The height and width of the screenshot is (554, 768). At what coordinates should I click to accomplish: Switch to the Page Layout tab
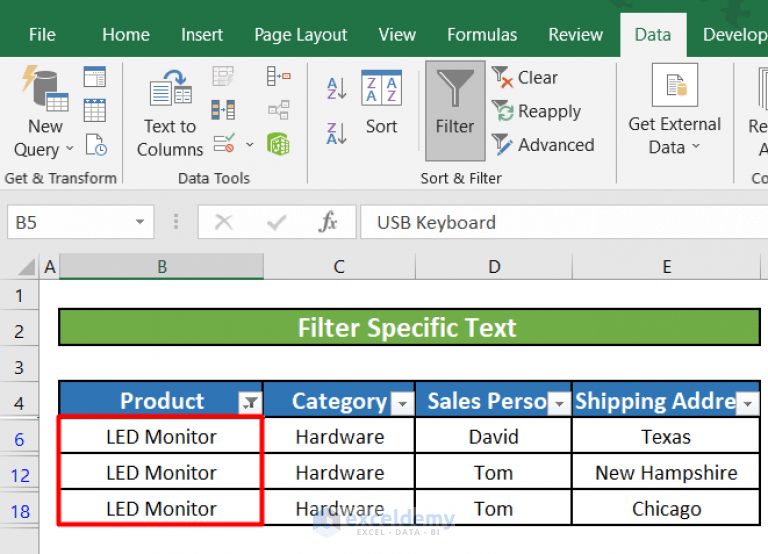tap(301, 35)
